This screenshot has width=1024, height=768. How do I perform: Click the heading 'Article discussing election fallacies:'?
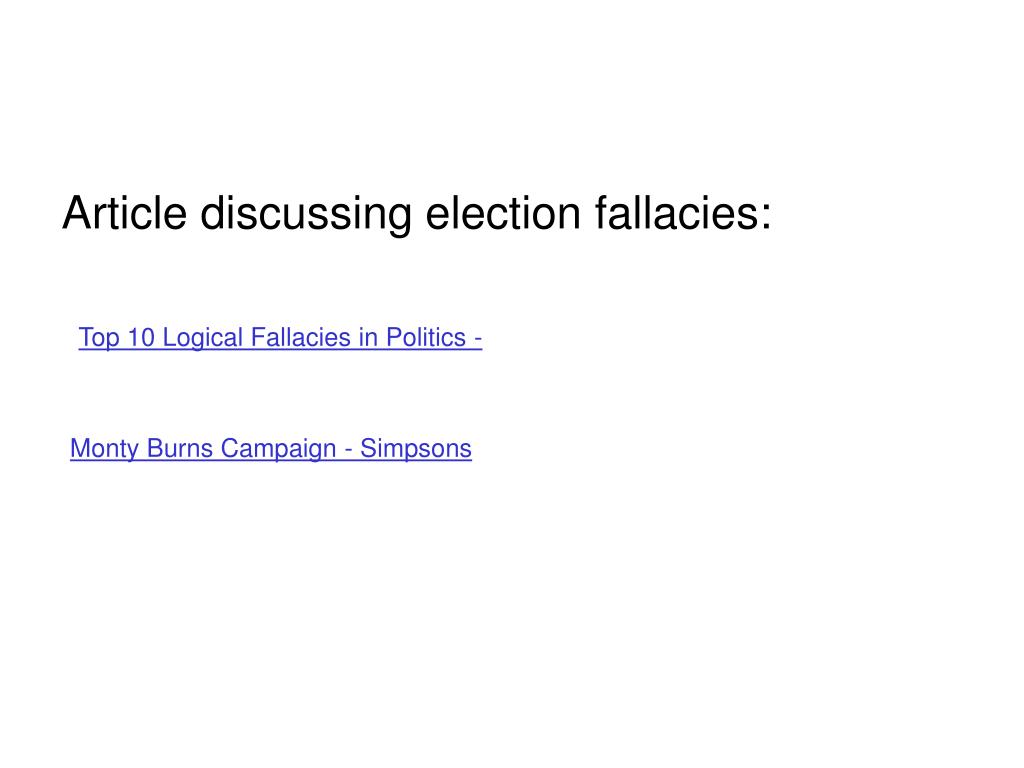click(x=416, y=214)
